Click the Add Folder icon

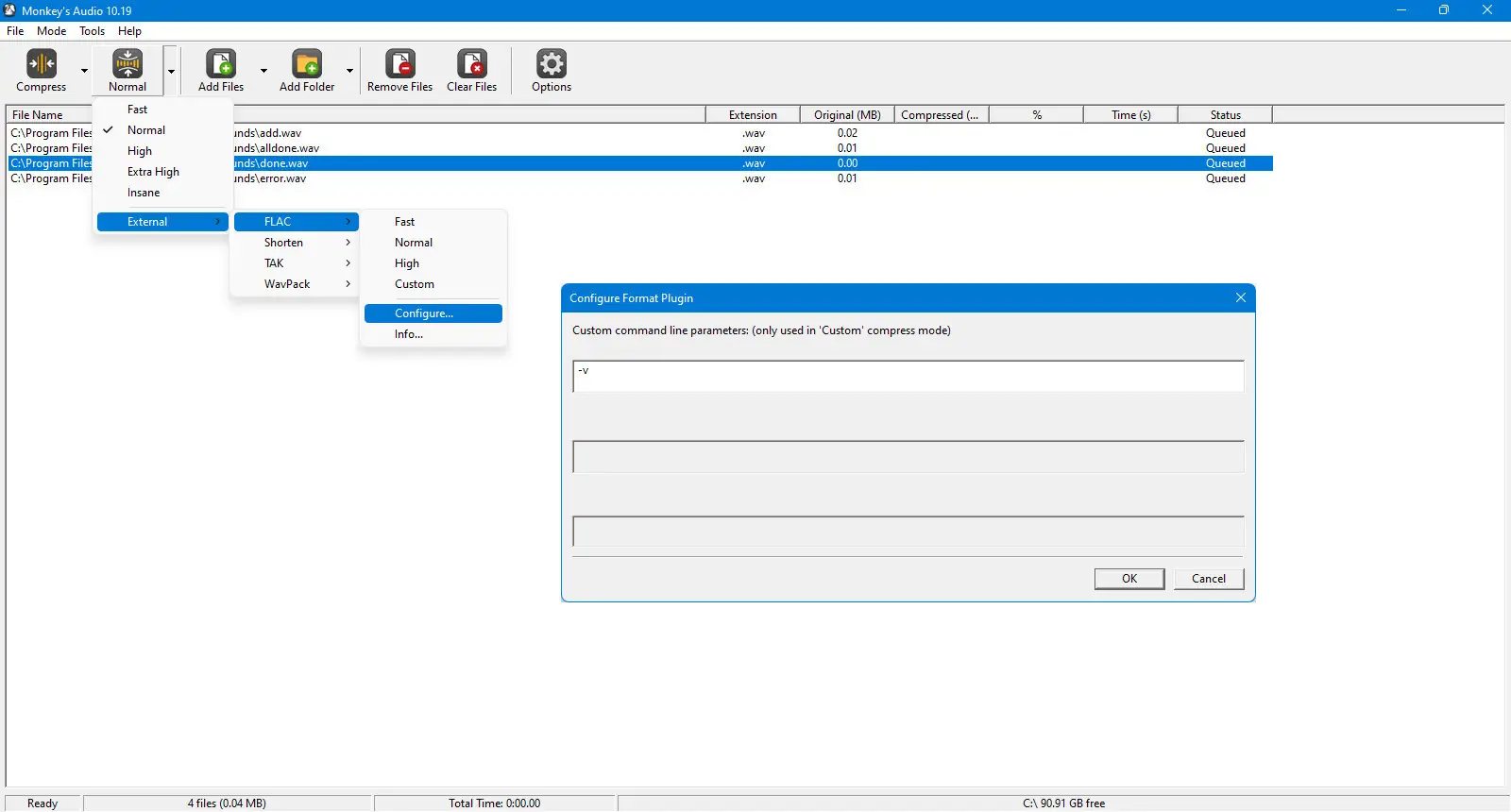pos(307,64)
